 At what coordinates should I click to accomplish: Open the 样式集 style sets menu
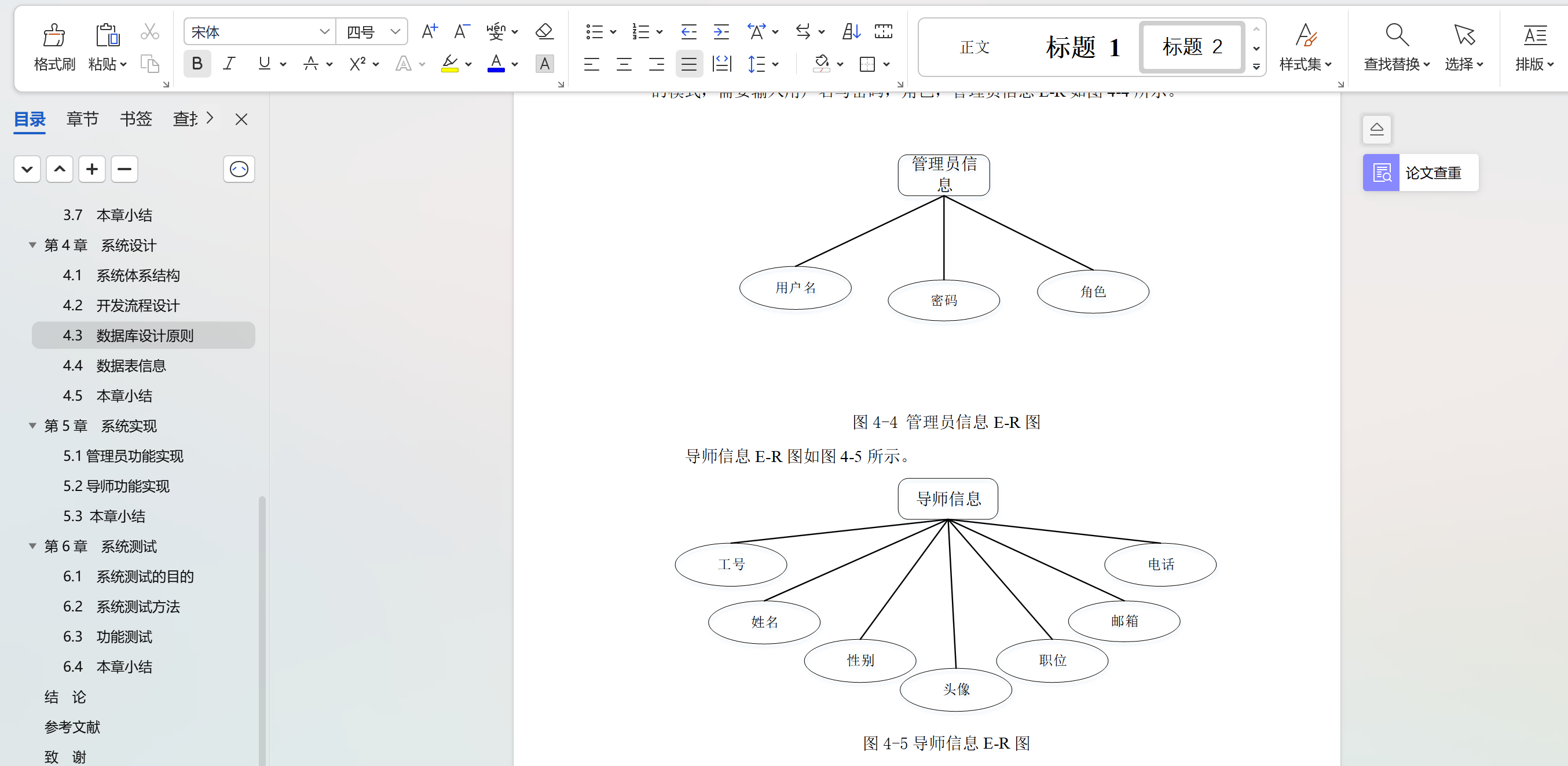click(1306, 47)
